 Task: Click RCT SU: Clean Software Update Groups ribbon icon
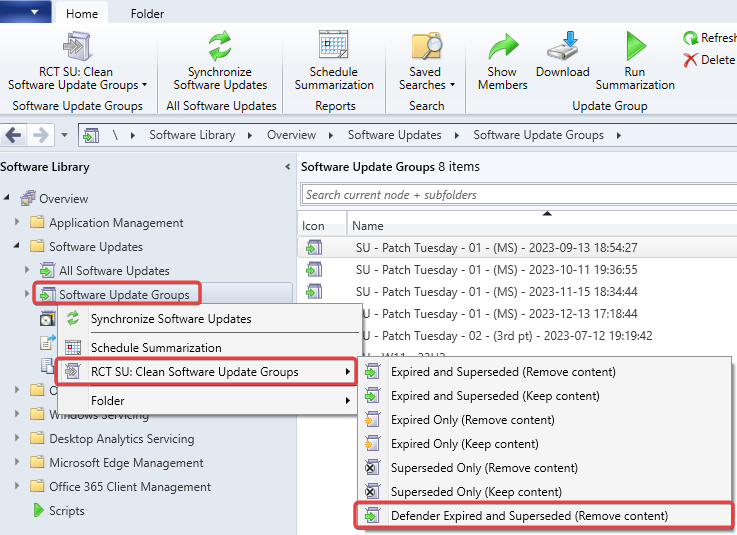(x=77, y=47)
